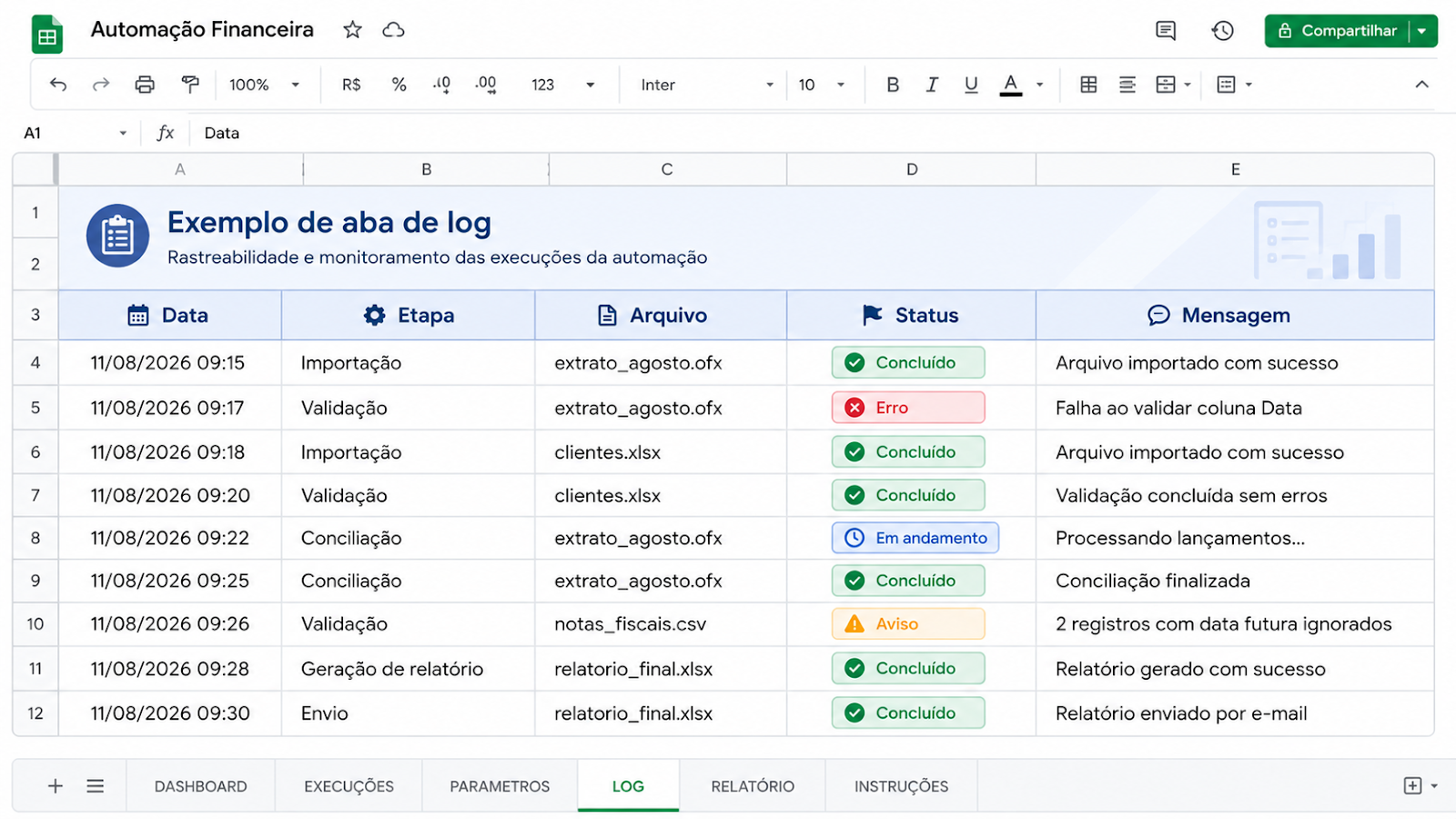This screenshot has height=819, width=1456.
Task: Open the font size 10 dropdown
Action: [x=821, y=85]
